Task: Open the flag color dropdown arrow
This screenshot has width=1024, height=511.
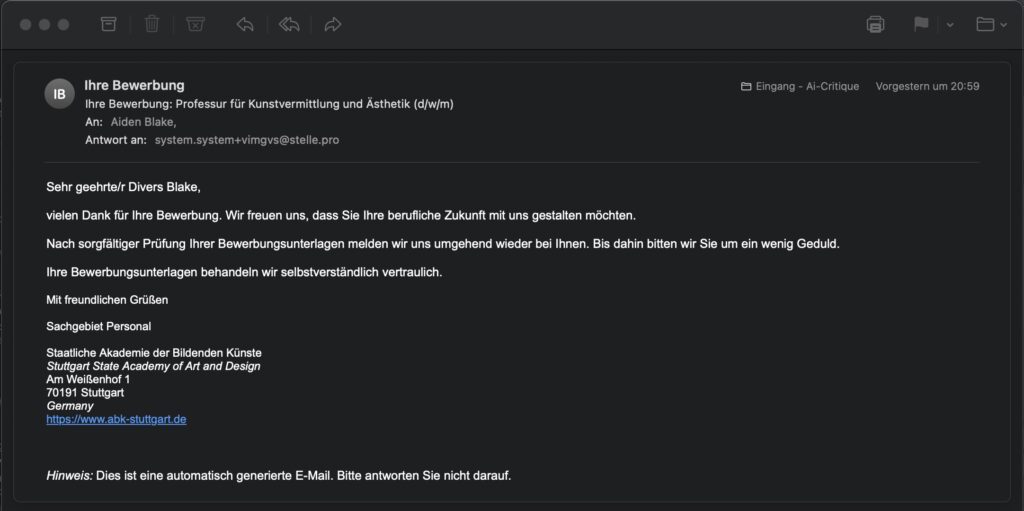Action: click(950, 24)
